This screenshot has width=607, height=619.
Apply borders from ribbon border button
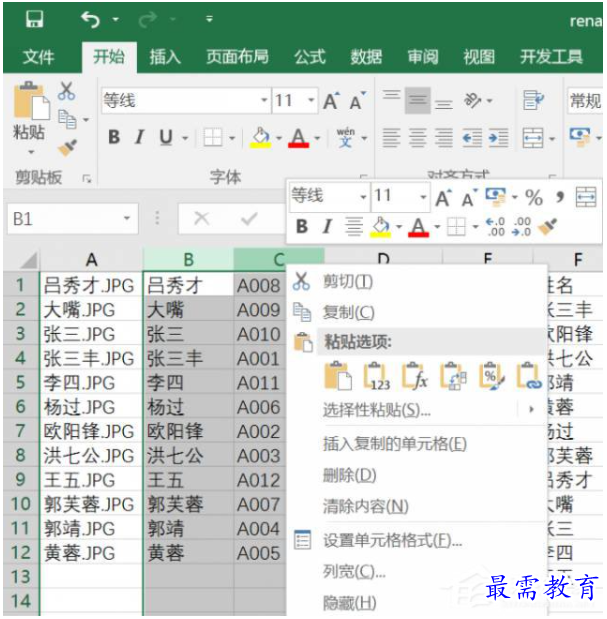(213, 137)
